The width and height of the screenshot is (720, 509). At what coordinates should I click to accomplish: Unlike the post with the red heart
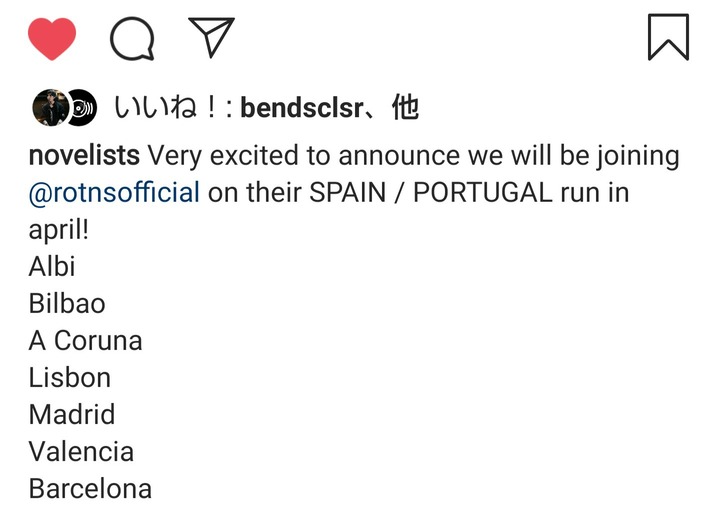[52, 39]
